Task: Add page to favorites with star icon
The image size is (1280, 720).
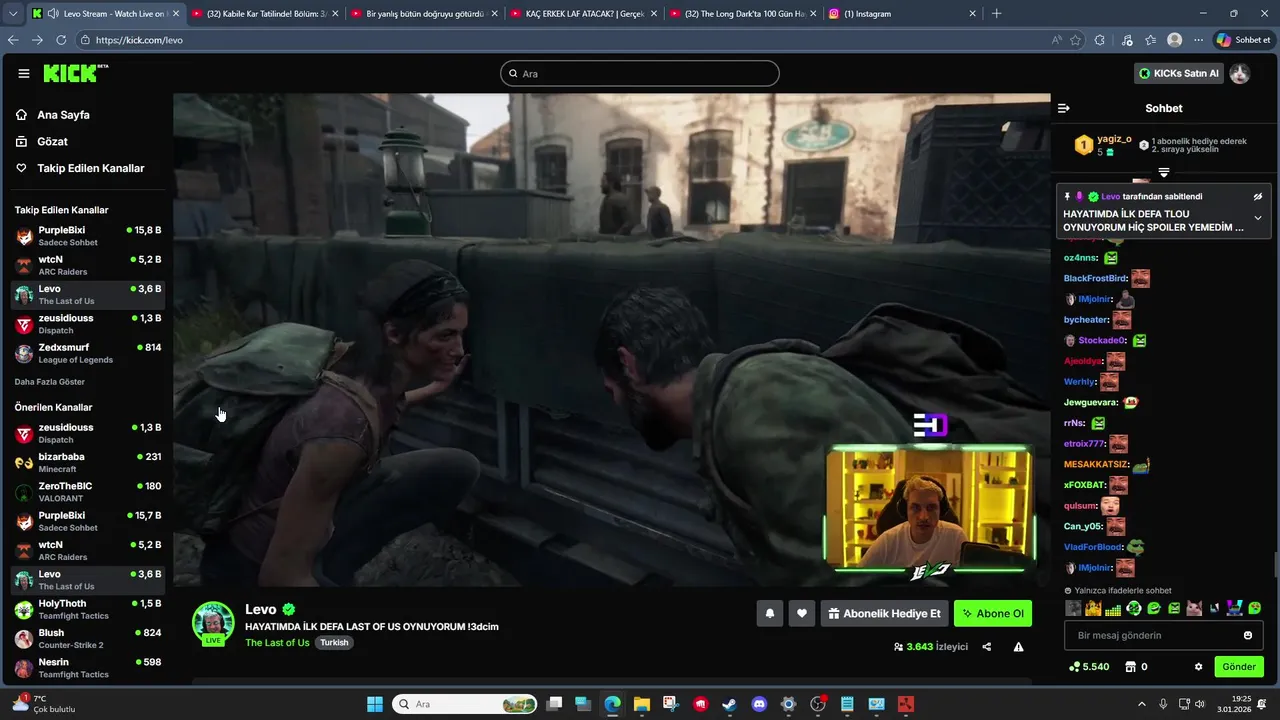Action: click(1075, 40)
